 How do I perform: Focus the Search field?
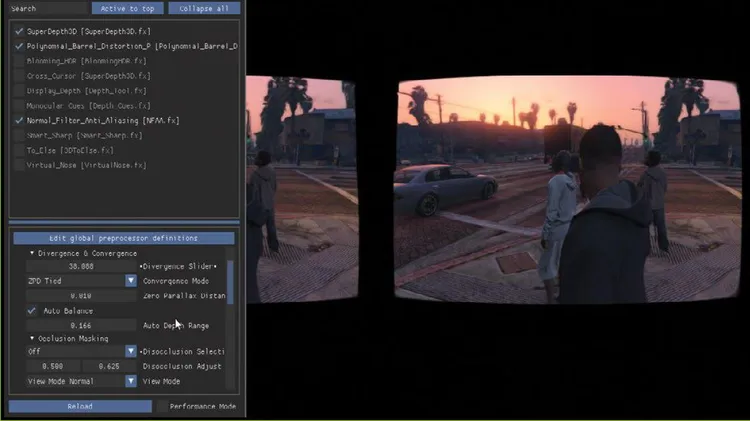pyautogui.click(x=48, y=8)
